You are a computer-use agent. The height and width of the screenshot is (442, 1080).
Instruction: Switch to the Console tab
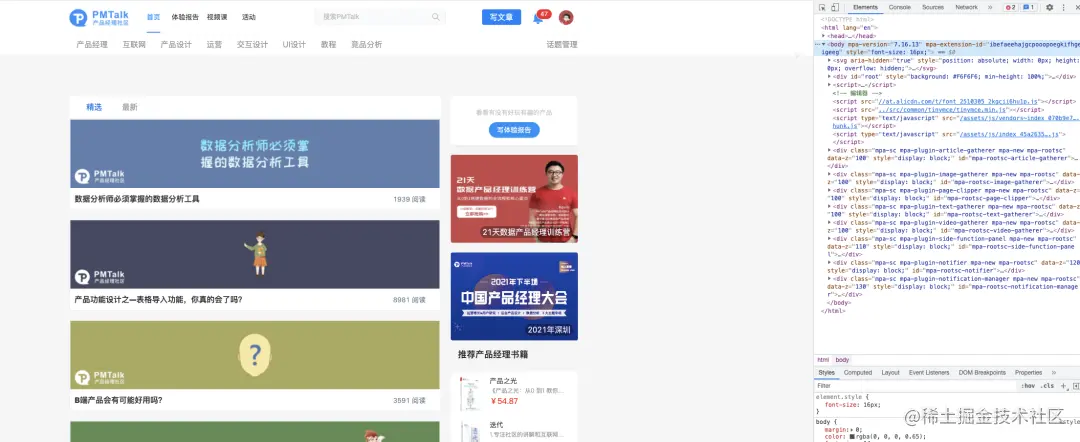point(900,8)
